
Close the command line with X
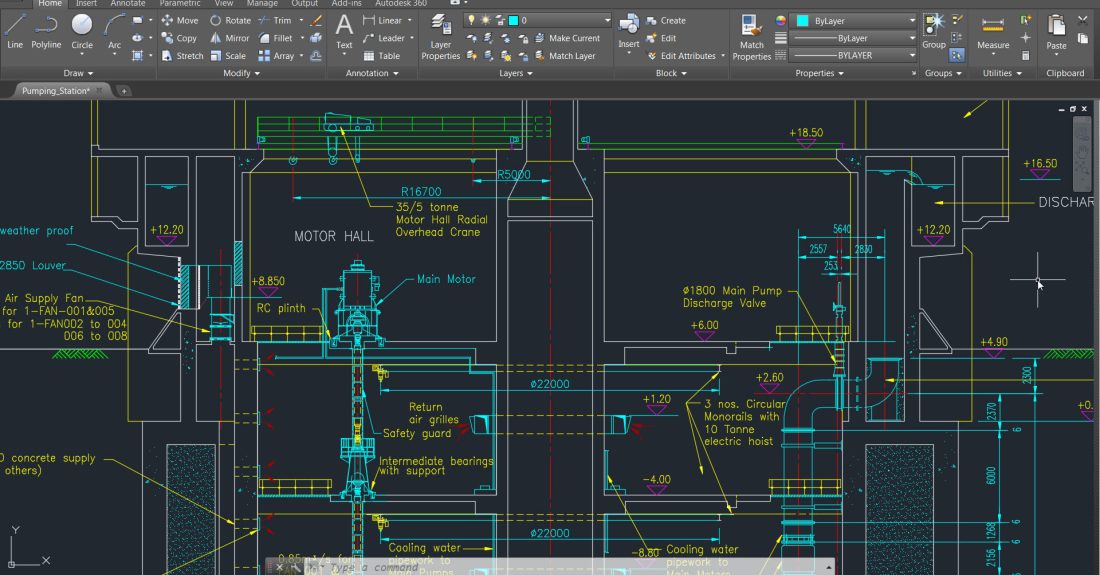[279, 567]
